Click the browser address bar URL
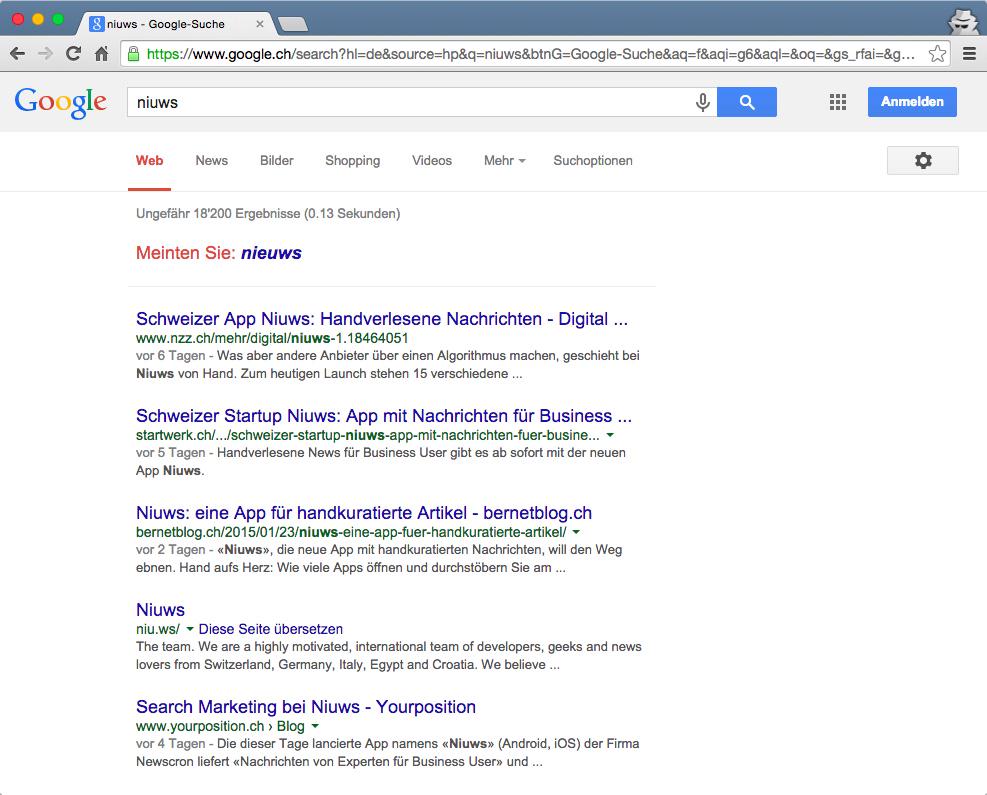Screen dimensions: 987x795 click(x=530, y=54)
